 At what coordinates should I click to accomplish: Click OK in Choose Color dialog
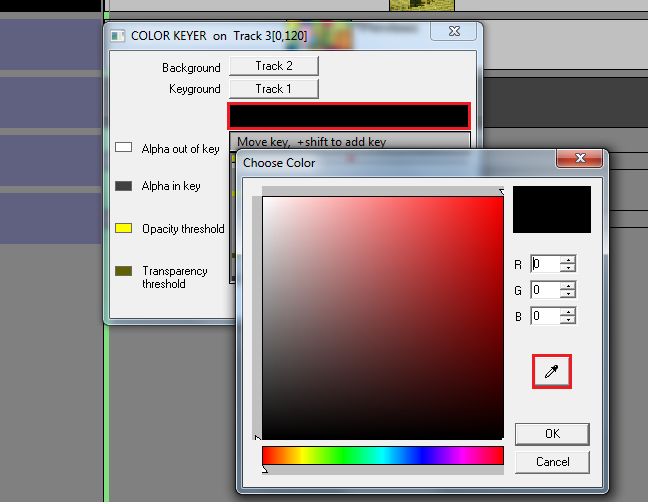[552, 434]
